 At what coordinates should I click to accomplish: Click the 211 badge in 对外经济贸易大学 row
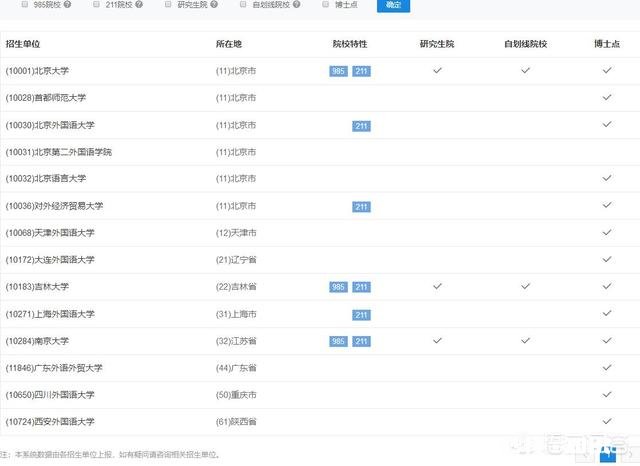pos(361,207)
